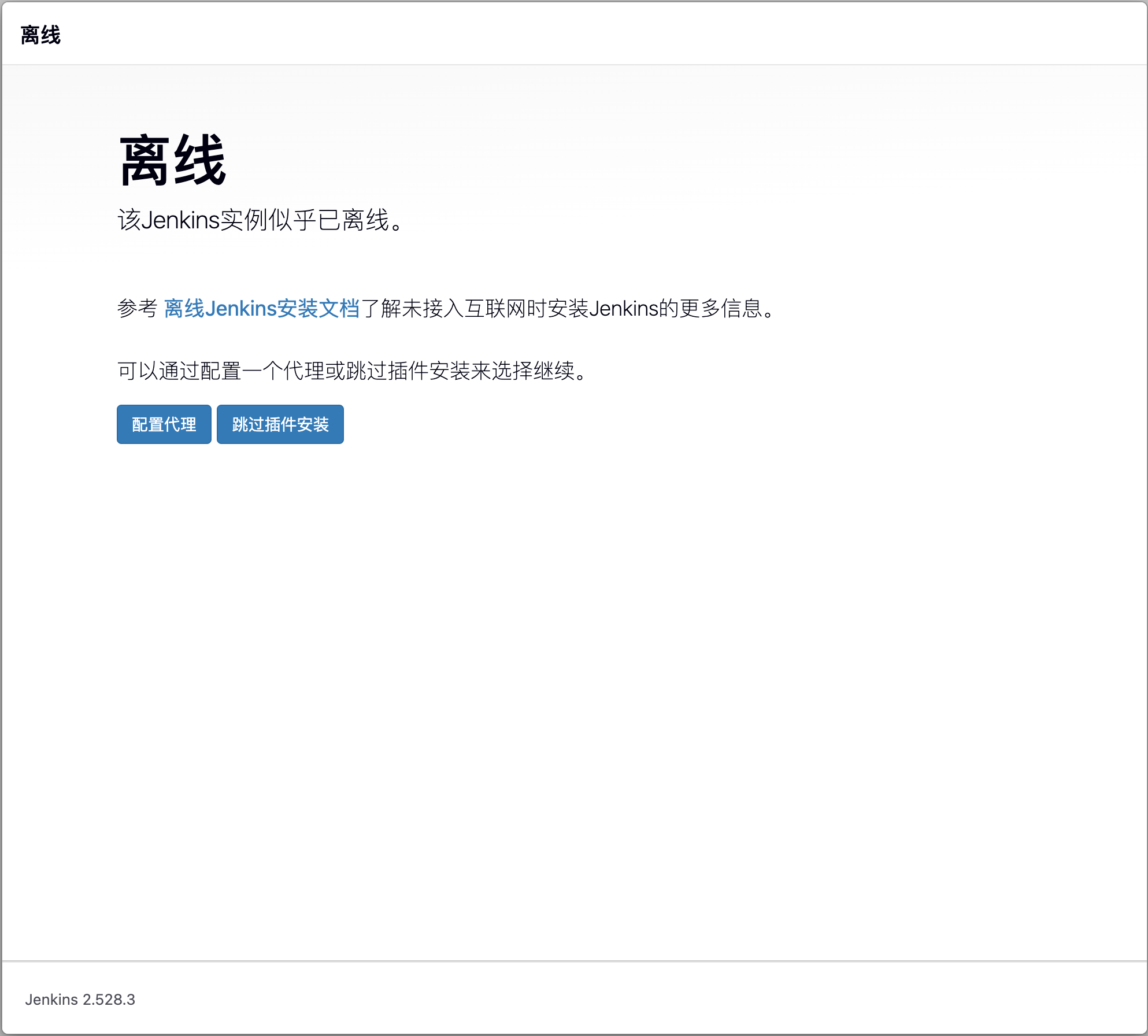This screenshot has width=1148, height=1036.
Task: Click the character 离 in the large heading
Action: coord(145,161)
